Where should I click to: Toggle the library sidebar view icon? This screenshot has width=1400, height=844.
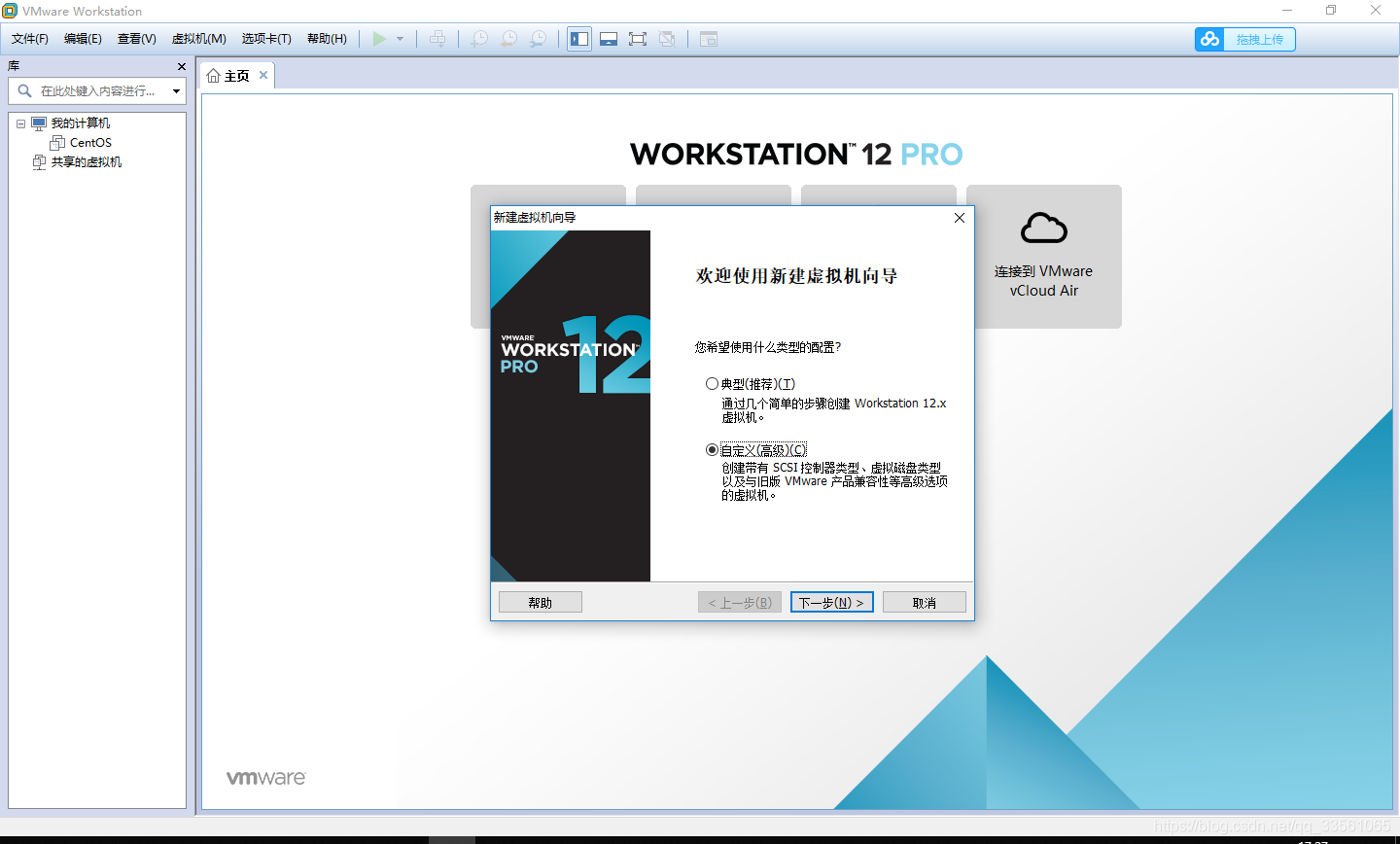point(579,39)
